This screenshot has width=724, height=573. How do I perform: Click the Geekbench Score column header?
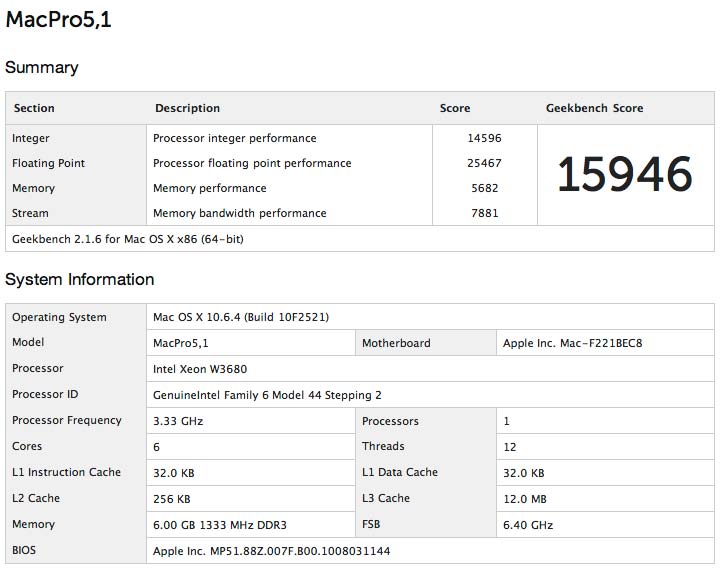coord(595,108)
